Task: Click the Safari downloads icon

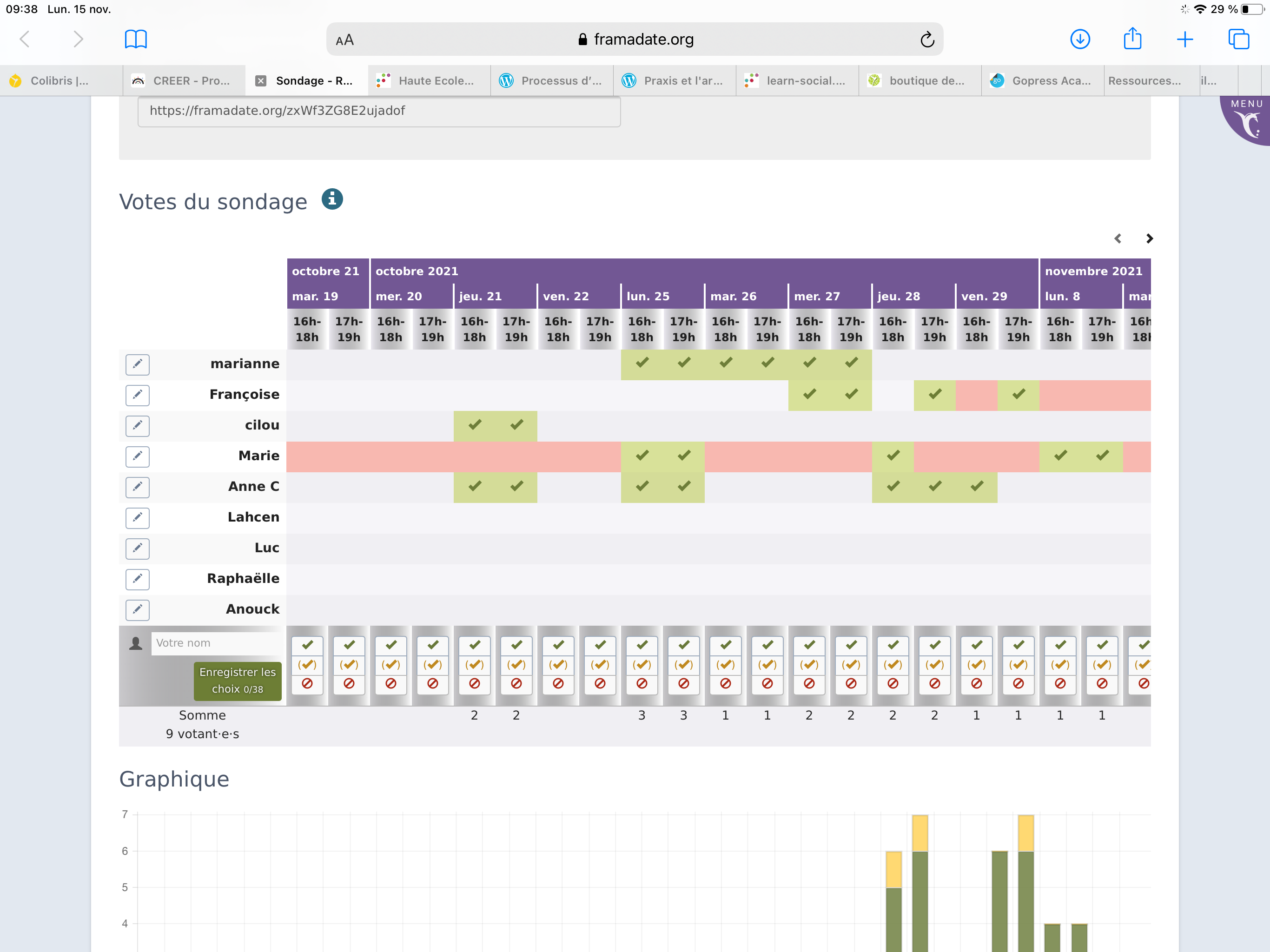Action: (x=1080, y=40)
